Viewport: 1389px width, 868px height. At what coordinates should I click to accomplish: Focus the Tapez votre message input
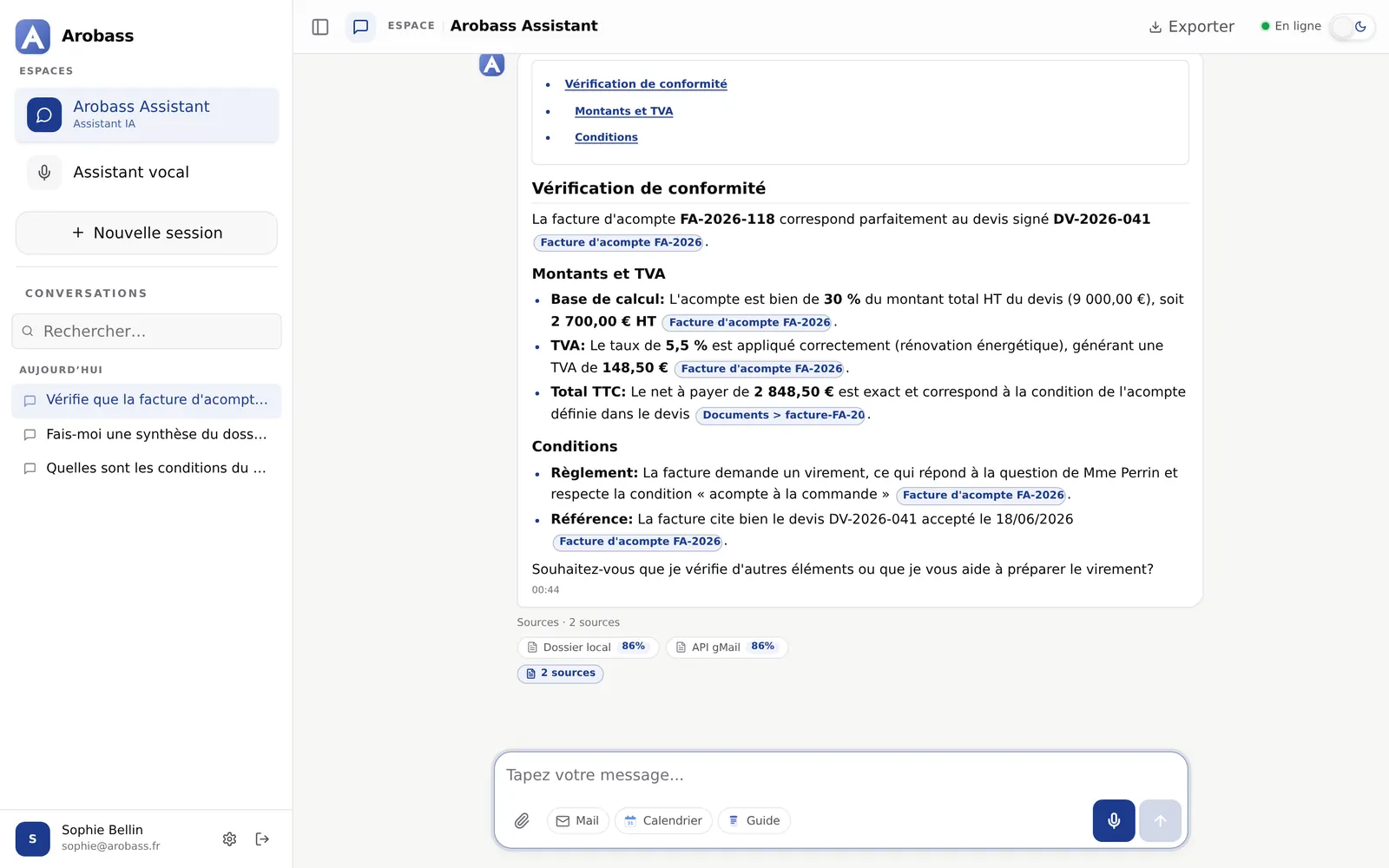(840, 775)
